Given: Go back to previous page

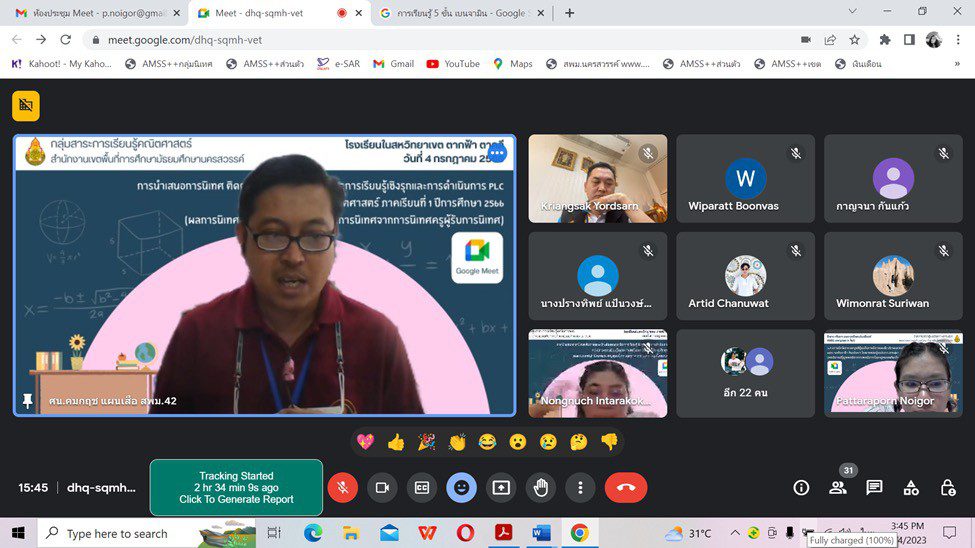Looking at the screenshot, I should tap(17, 40).
